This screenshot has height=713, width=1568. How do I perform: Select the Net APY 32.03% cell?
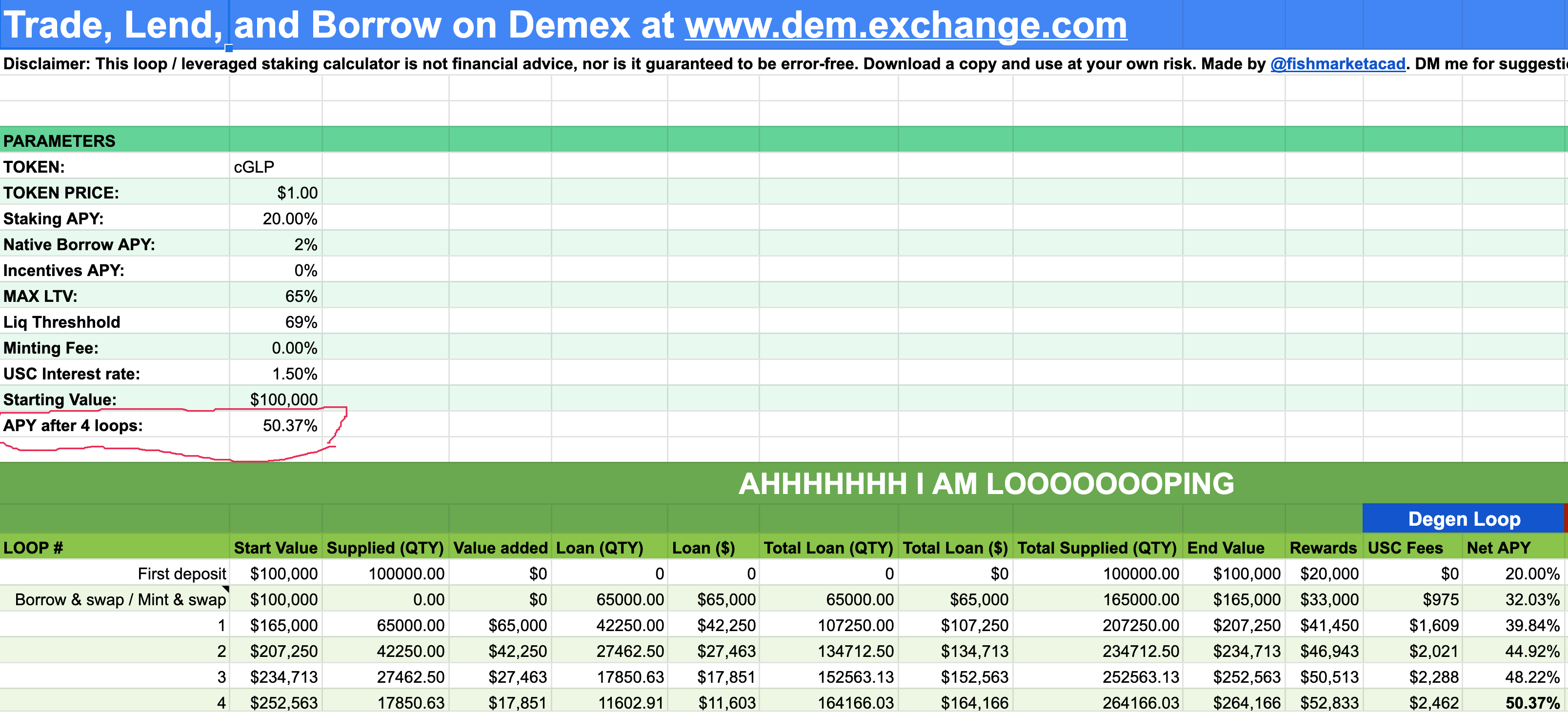click(1514, 599)
